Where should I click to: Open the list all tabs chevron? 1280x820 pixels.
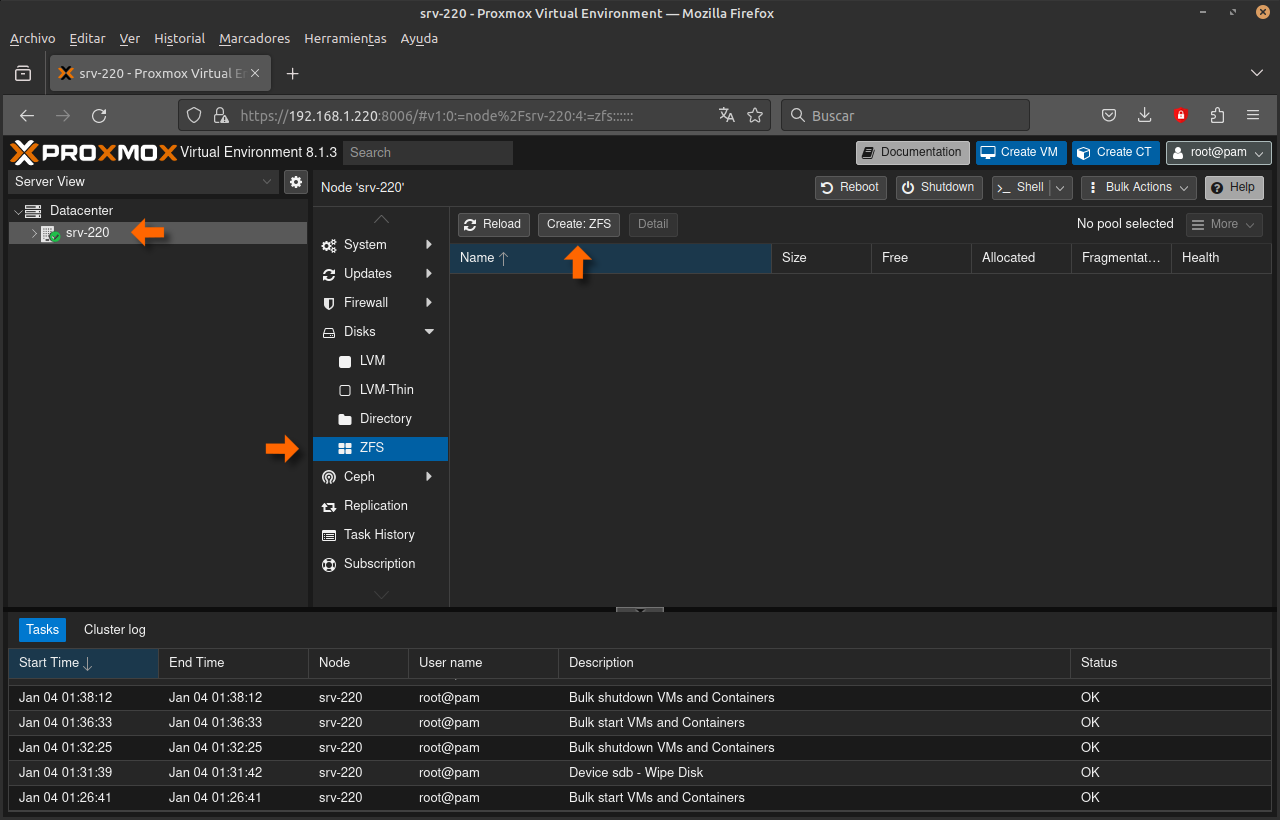coord(1257,73)
